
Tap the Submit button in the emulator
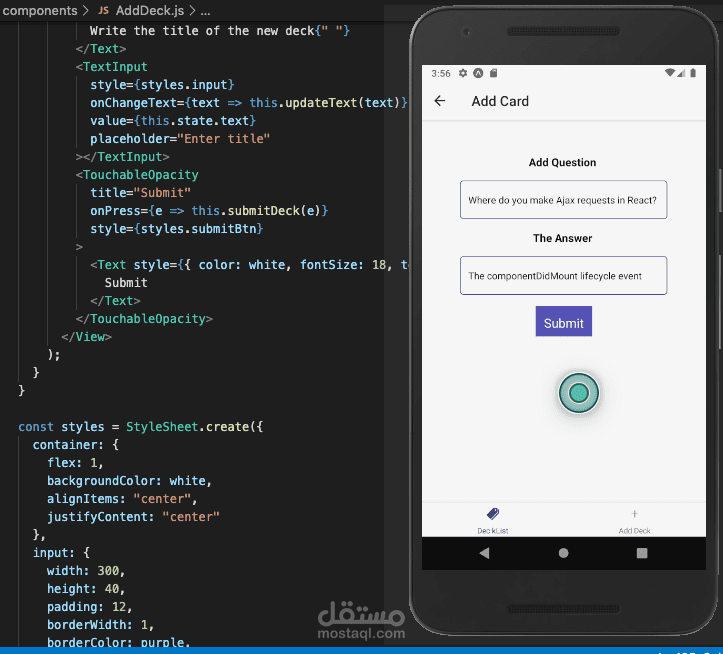(563, 321)
